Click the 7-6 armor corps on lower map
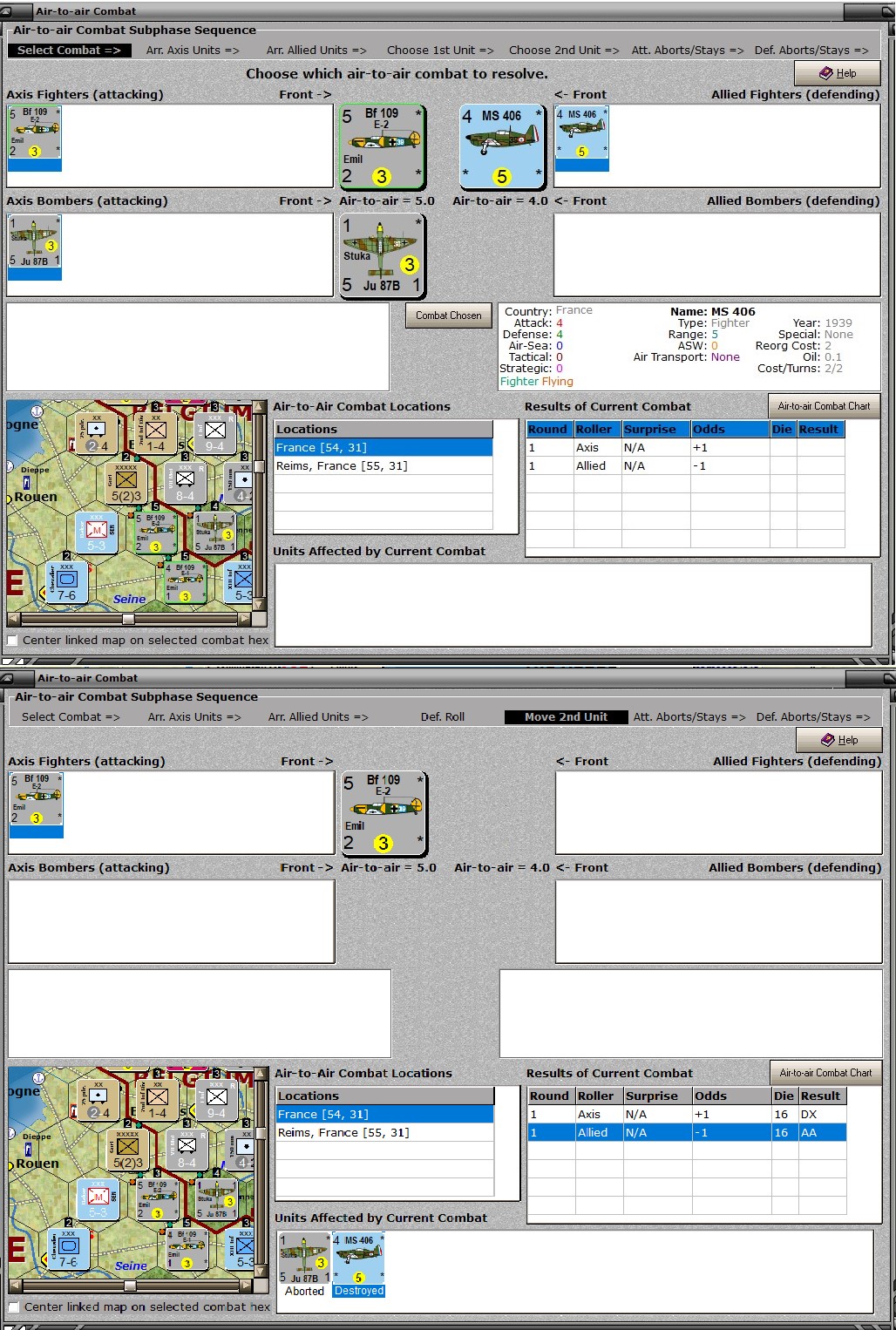The image size is (896, 1330). [x=69, y=1250]
